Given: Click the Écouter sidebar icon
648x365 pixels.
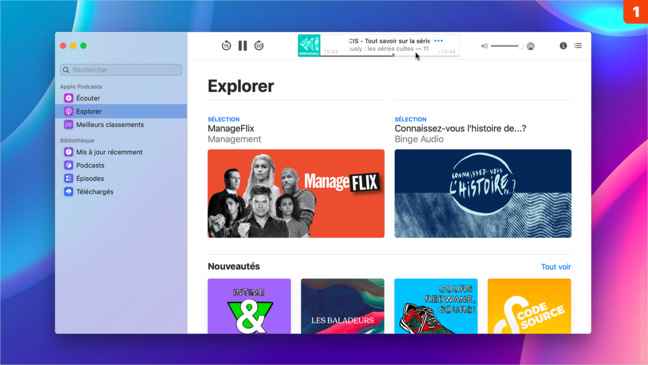Looking at the screenshot, I should [x=69, y=98].
